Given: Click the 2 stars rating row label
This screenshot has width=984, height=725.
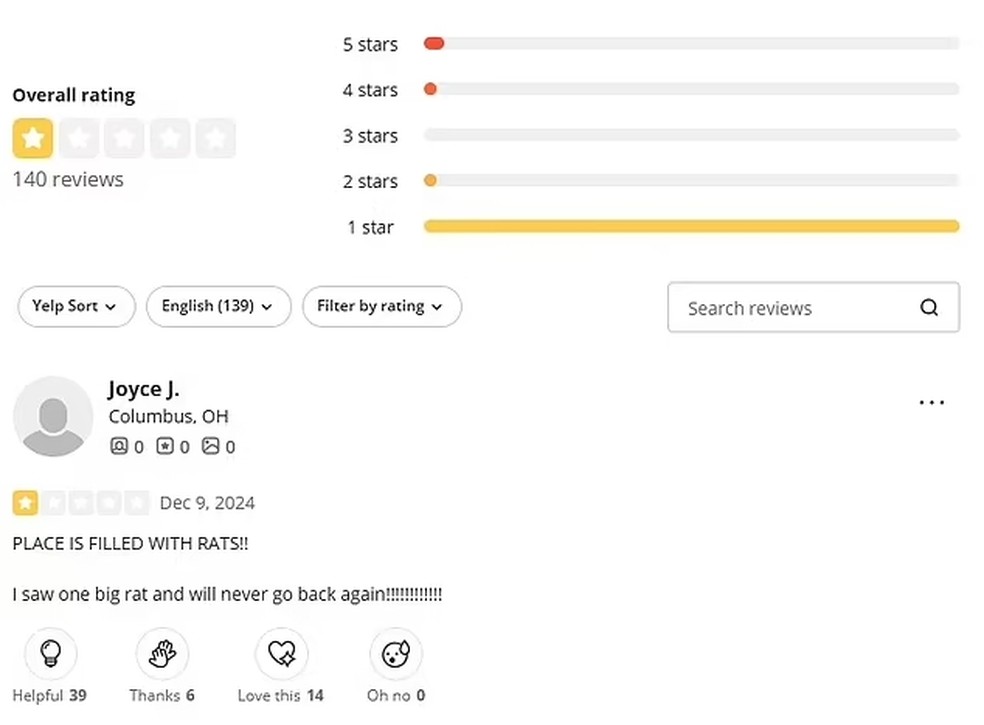Looking at the screenshot, I should pos(370,181).
